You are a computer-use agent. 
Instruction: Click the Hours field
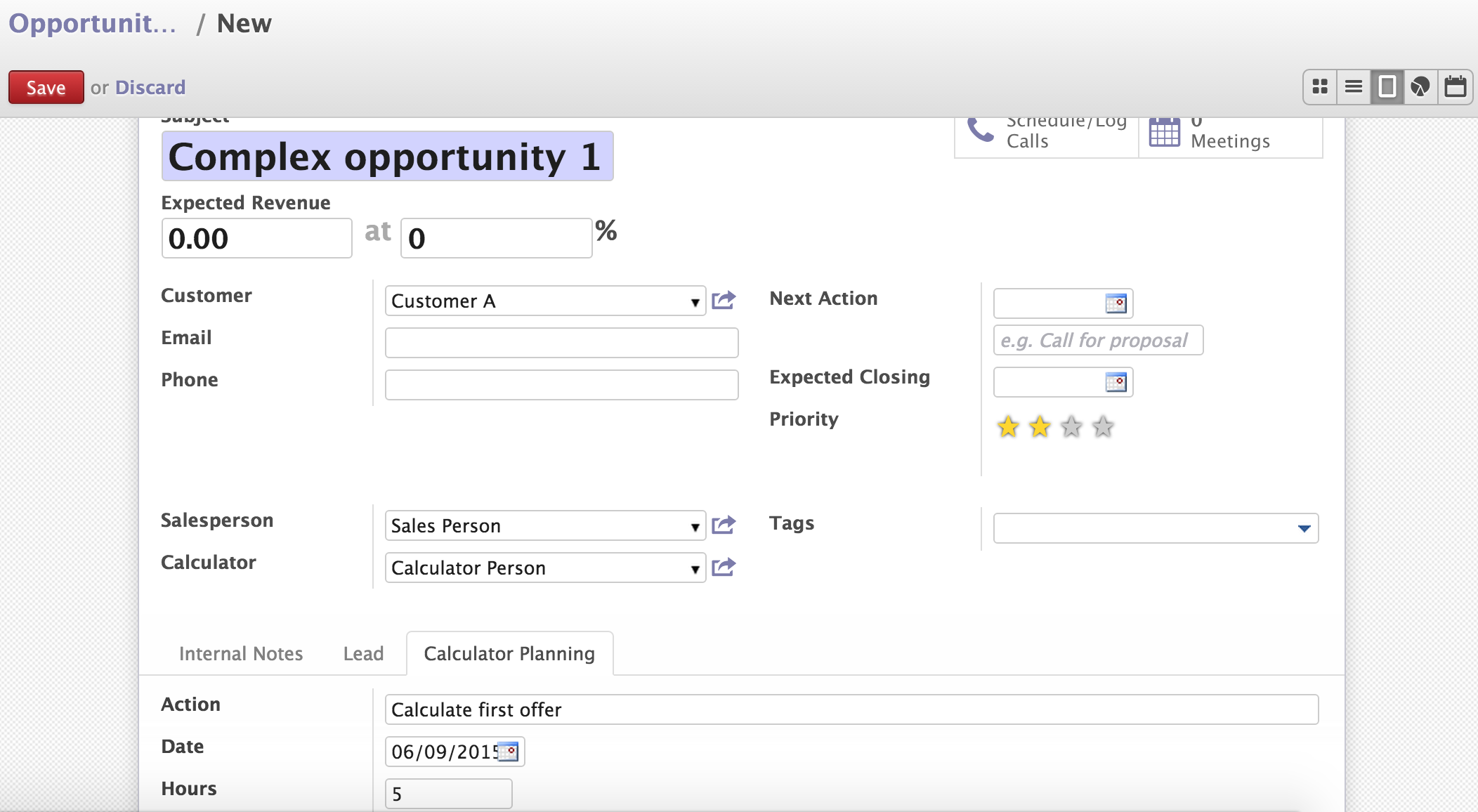448,794
